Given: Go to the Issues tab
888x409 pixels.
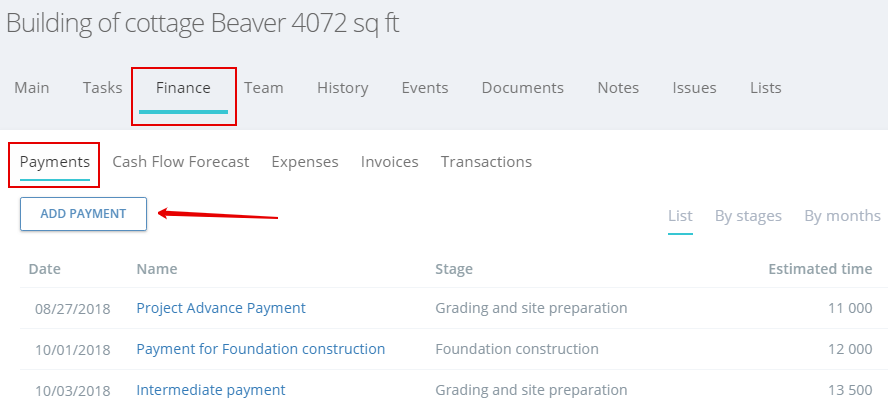Looking at the screenshot, I should click(694, 88).
